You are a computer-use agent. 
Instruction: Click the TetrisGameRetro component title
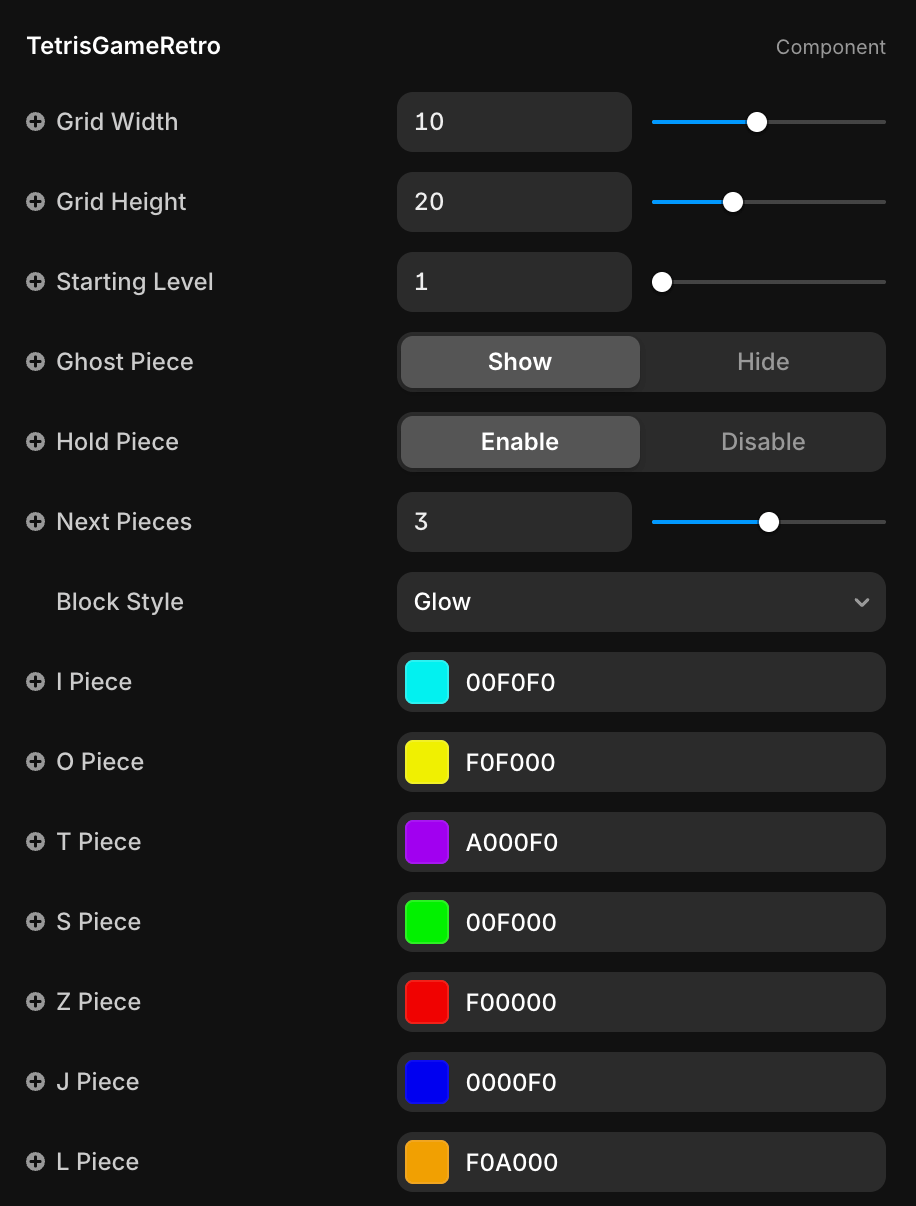(x=124, y=46)
